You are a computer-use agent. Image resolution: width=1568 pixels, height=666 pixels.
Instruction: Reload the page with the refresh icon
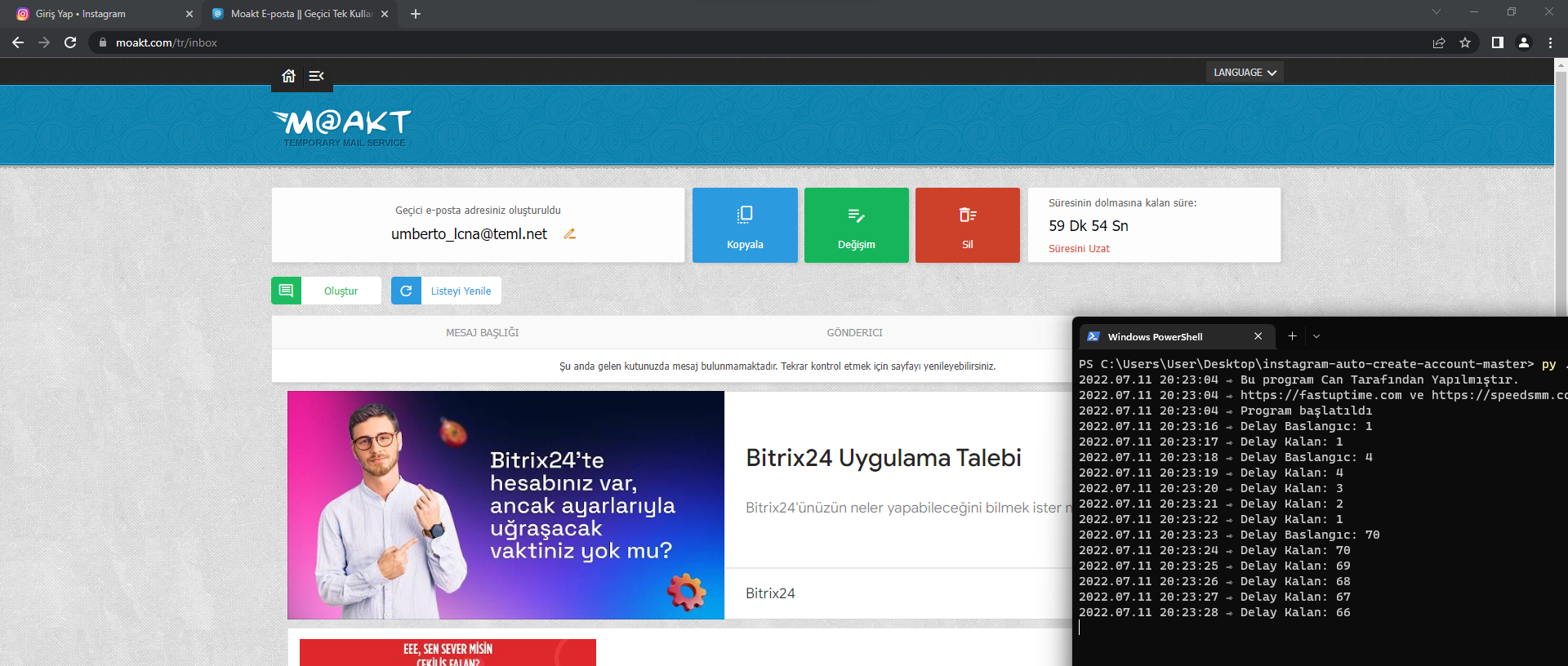click(x=70, y=42)
